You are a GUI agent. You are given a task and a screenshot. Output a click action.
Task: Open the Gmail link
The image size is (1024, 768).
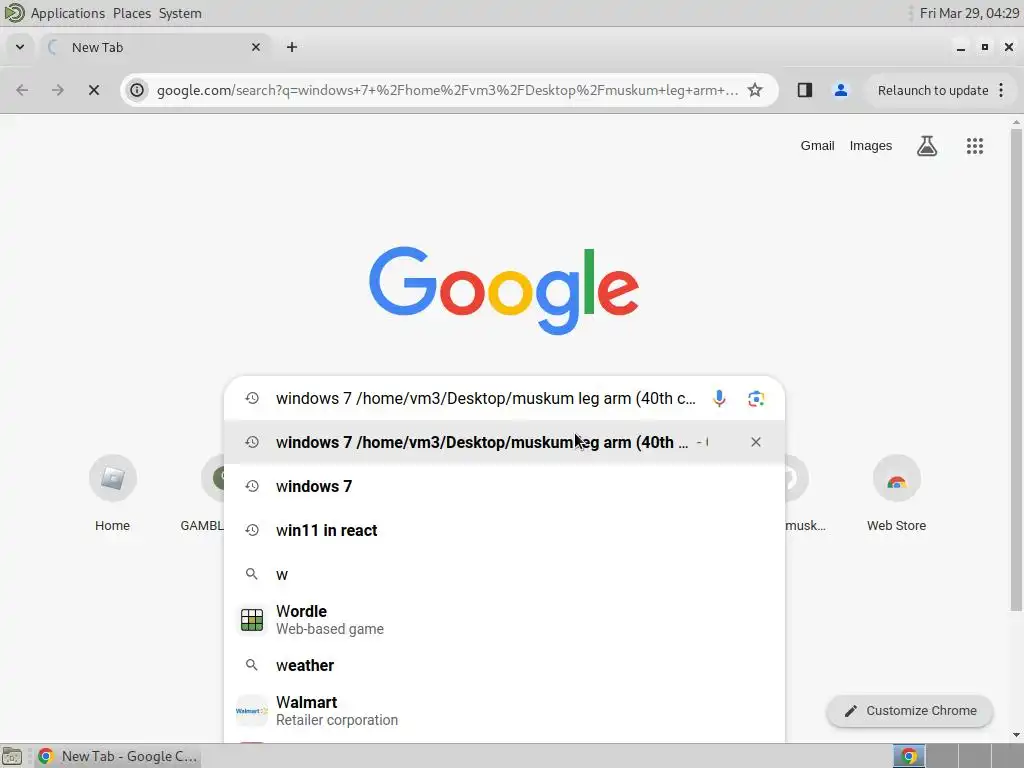click(818, 146)
